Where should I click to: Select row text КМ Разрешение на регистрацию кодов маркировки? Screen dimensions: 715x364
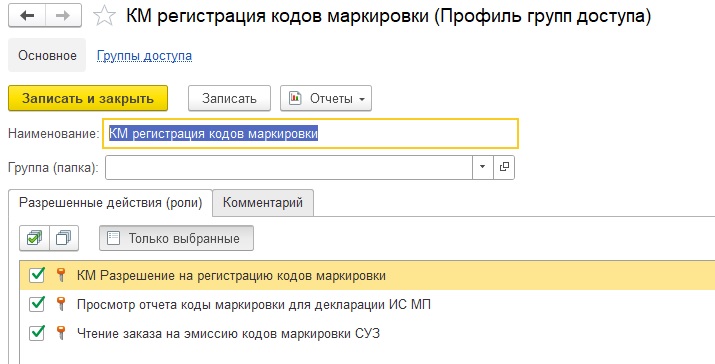pos(231,276)
